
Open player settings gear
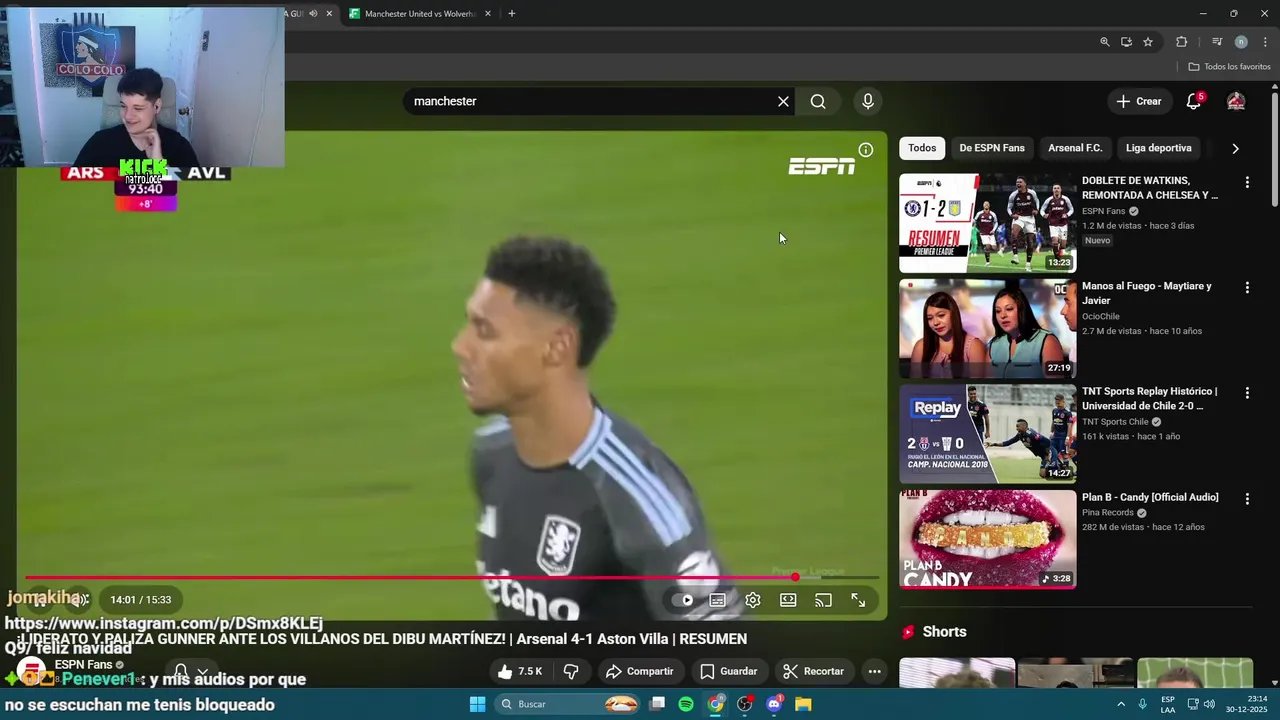tap(753, 600)
